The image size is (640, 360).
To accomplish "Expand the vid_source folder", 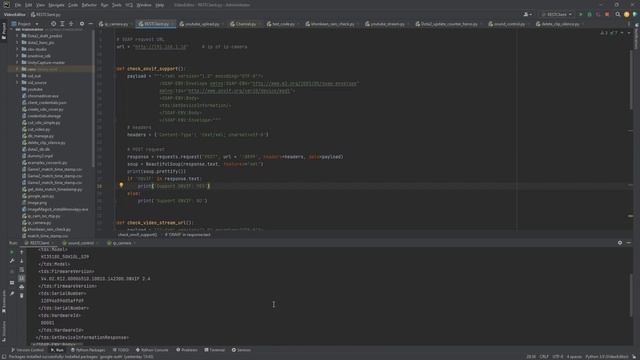I will click(x=18, y=82).
